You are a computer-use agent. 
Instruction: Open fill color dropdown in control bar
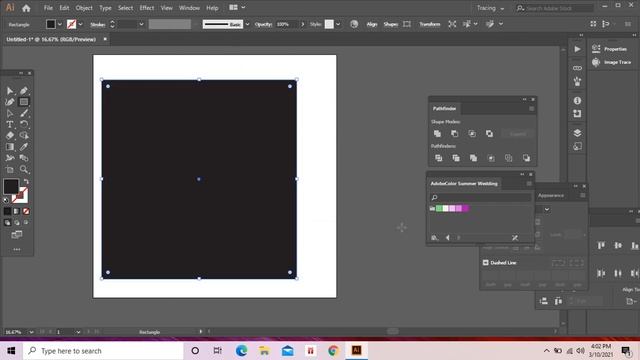click(60, 24)
